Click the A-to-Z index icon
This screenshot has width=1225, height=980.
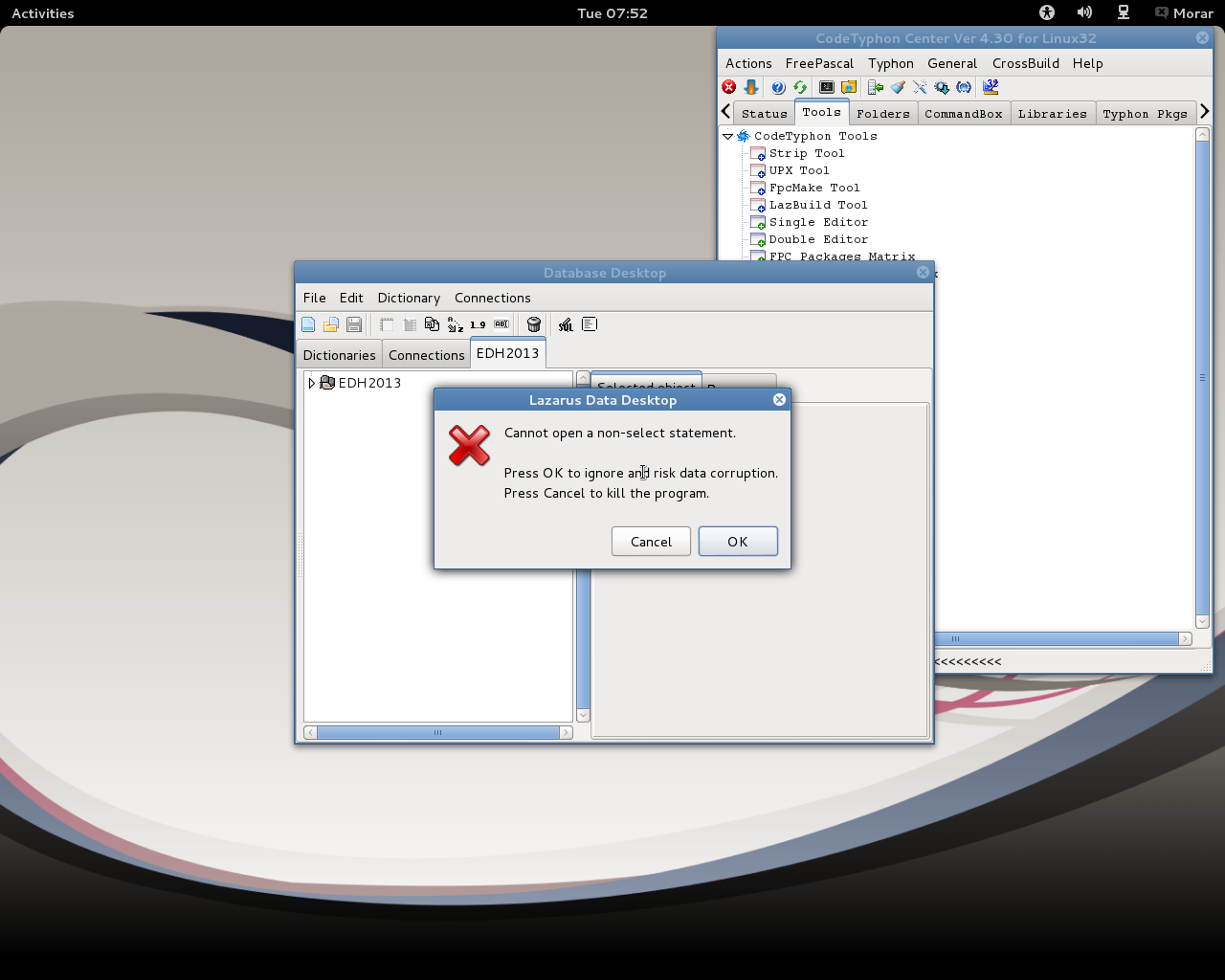pos(456,324)
